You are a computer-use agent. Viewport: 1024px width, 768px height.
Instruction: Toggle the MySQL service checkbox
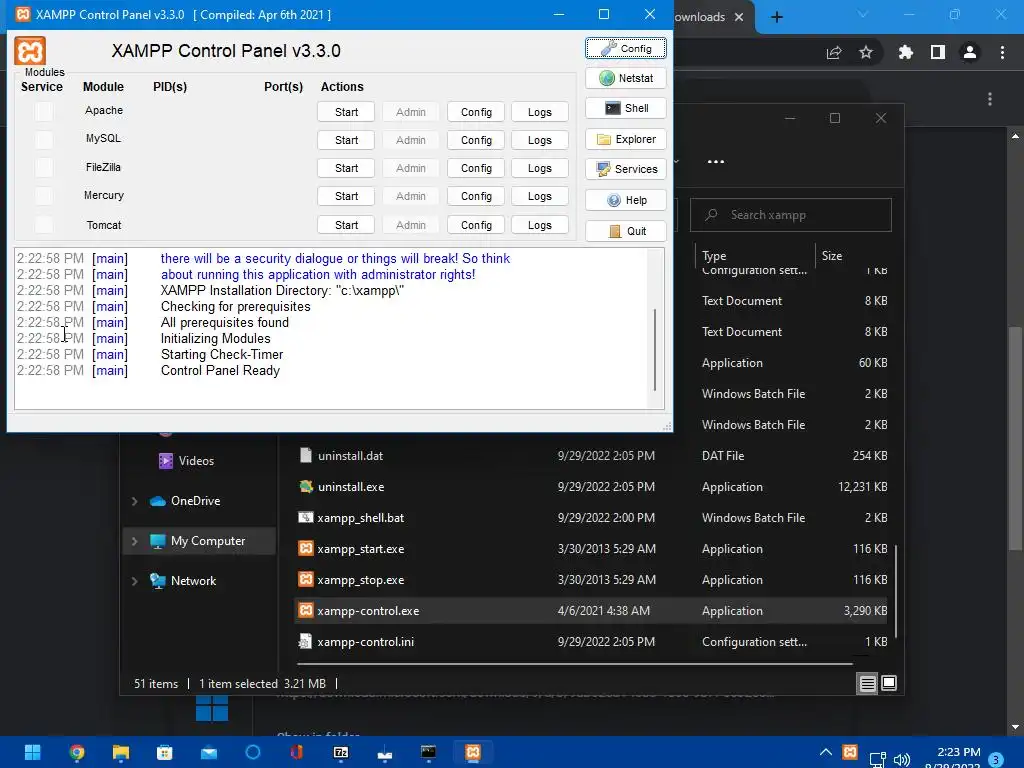44,140
